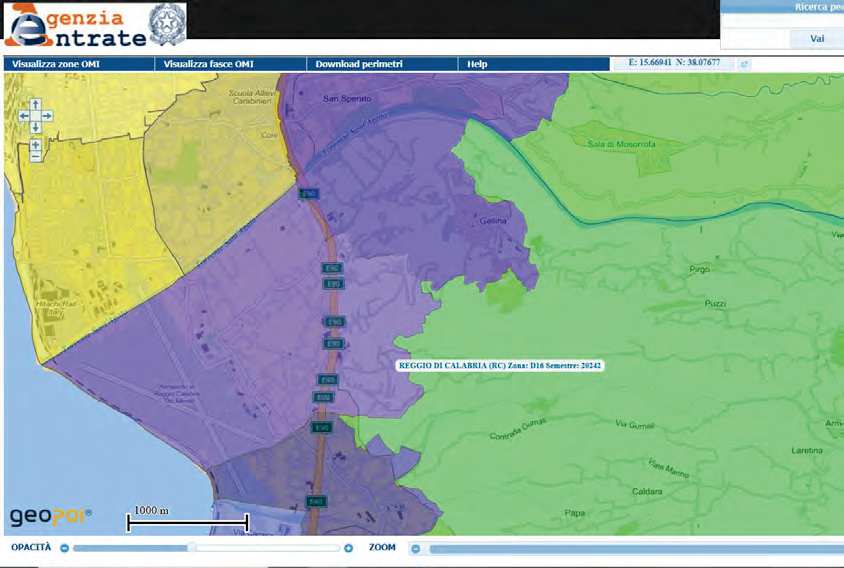This screenshot has width=844, height=568.
Task: Zoom out using the minus map control
Action: pyautogui.click(x=35, y=157)
